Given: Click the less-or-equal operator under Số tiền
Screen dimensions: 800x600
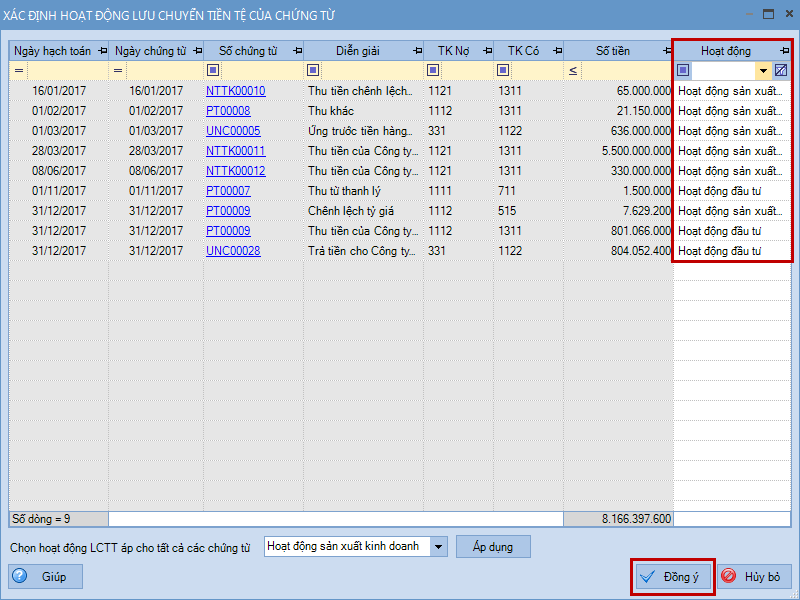Looking at the screenshot, I should point(573,71).
